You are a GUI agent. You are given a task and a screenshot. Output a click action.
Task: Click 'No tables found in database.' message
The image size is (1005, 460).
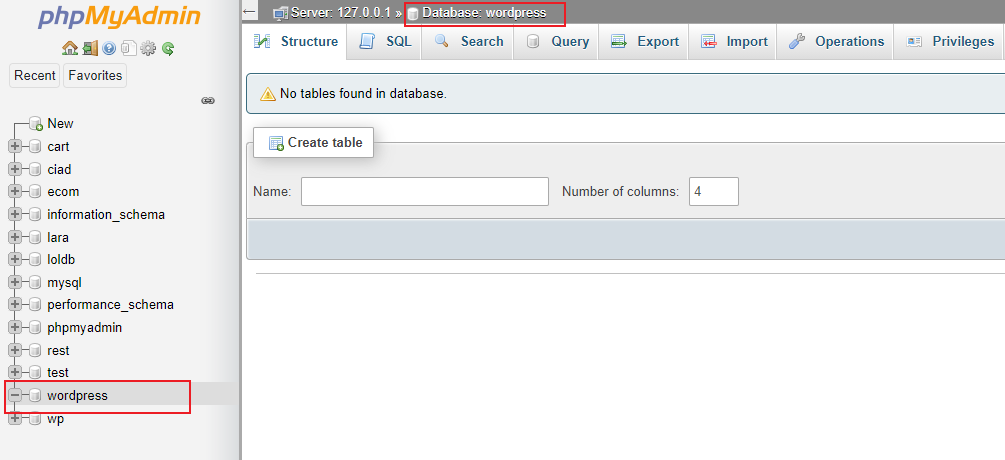363,94
